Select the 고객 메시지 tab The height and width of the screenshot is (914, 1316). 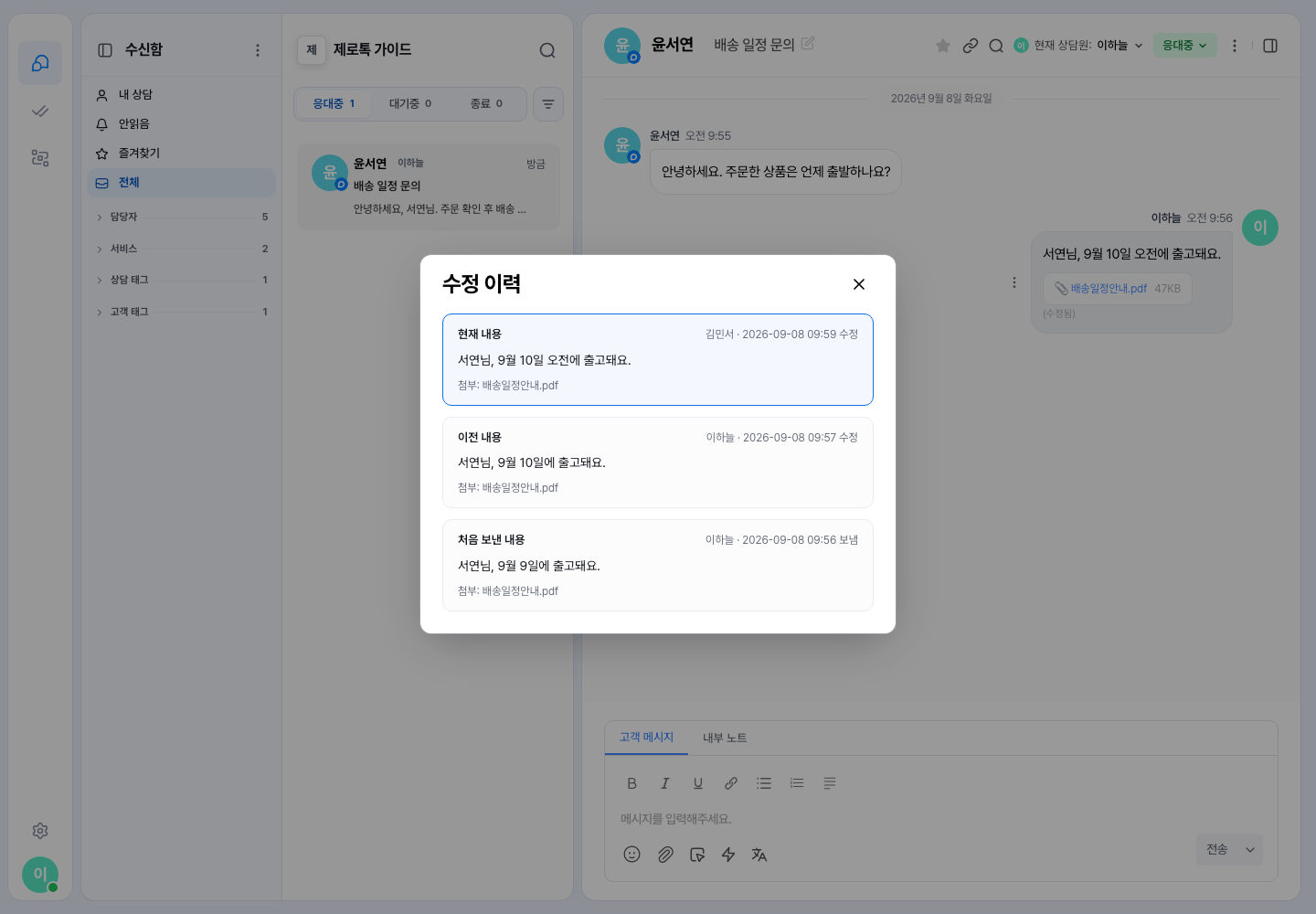(646, 738)
